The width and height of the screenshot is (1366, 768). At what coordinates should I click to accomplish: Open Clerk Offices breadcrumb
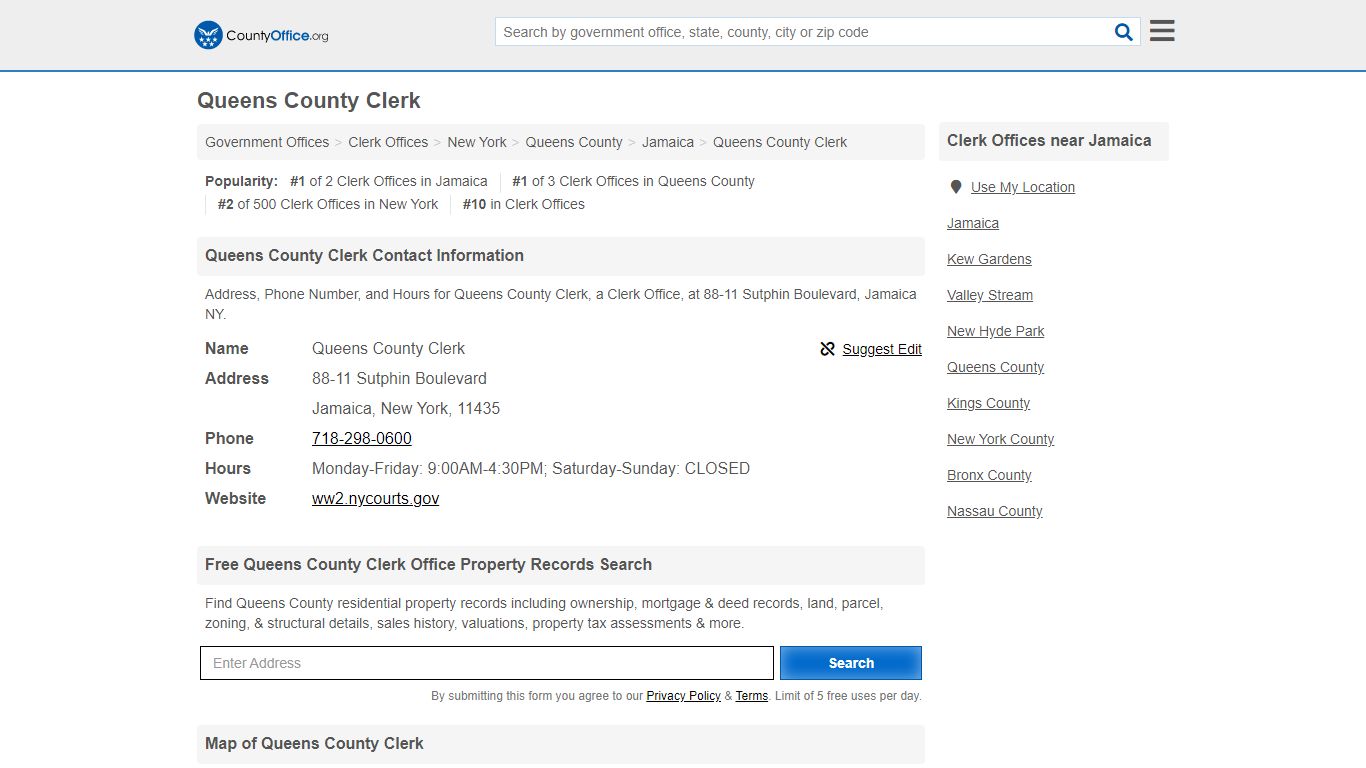coord(388,142)
